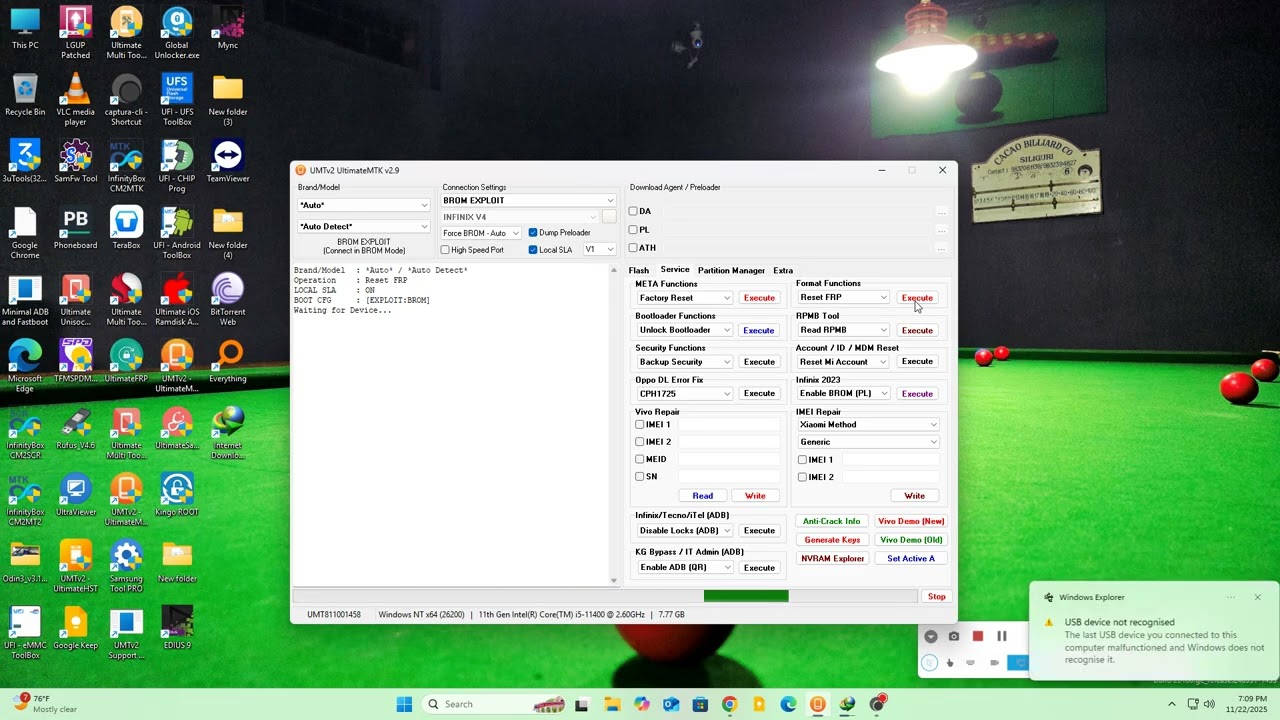
Task: Expand the *Auto Detect* model dropdown
Action: [364, 226]
